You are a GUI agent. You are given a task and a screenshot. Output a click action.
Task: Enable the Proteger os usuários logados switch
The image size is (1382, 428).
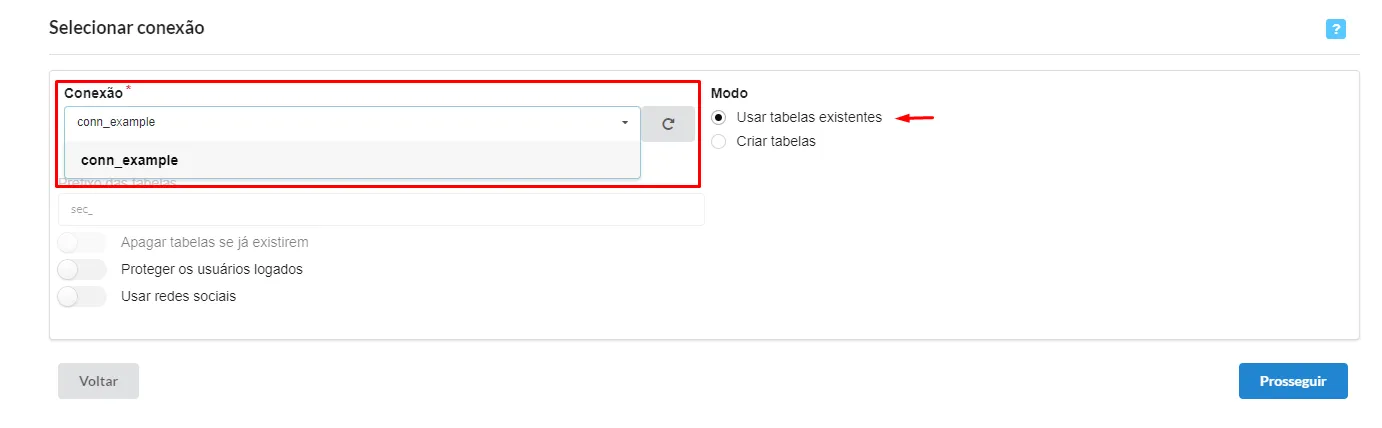pyautogui.click(x=82, y=269)
